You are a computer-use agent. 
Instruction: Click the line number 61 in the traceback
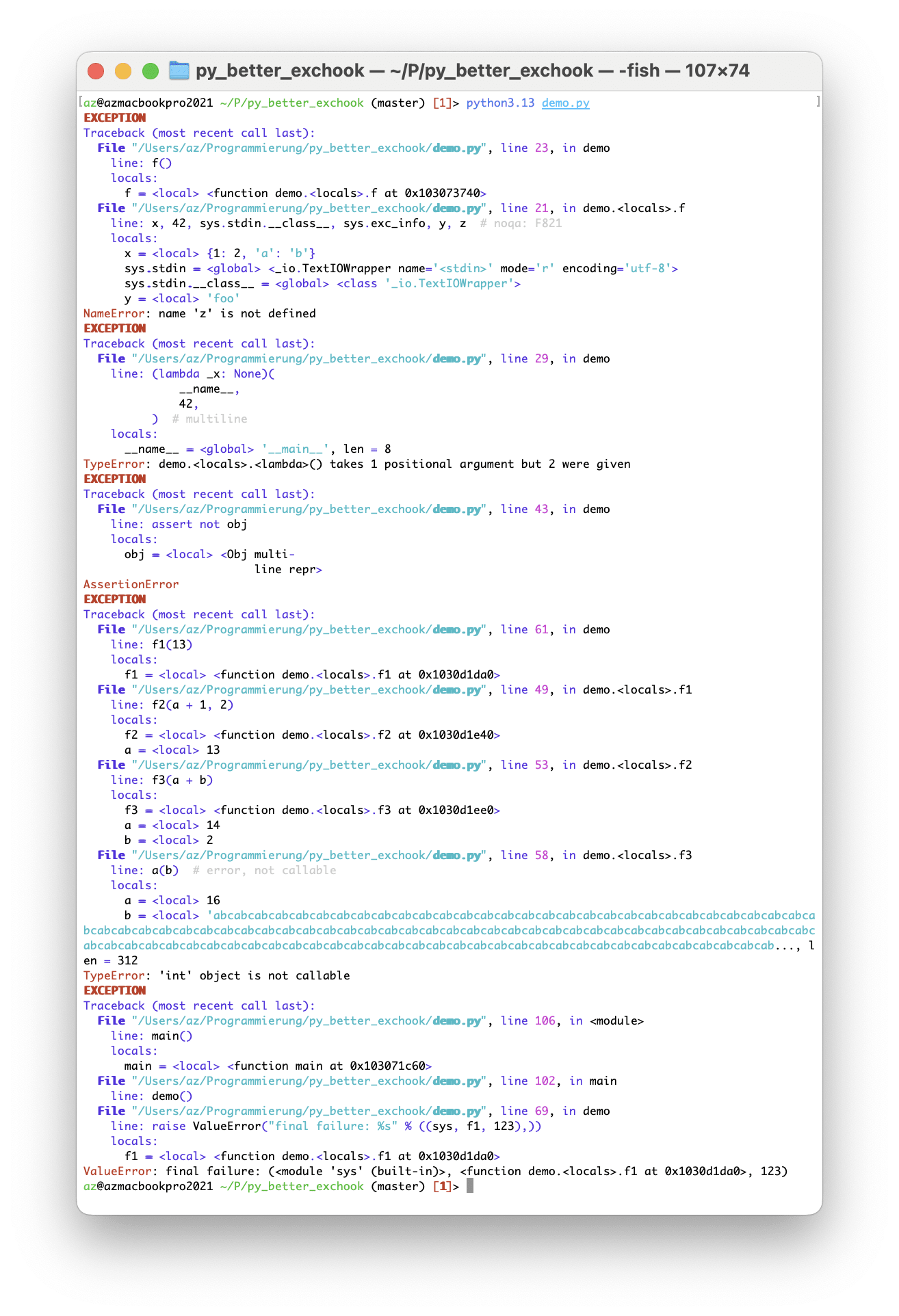tap(541, 629)
